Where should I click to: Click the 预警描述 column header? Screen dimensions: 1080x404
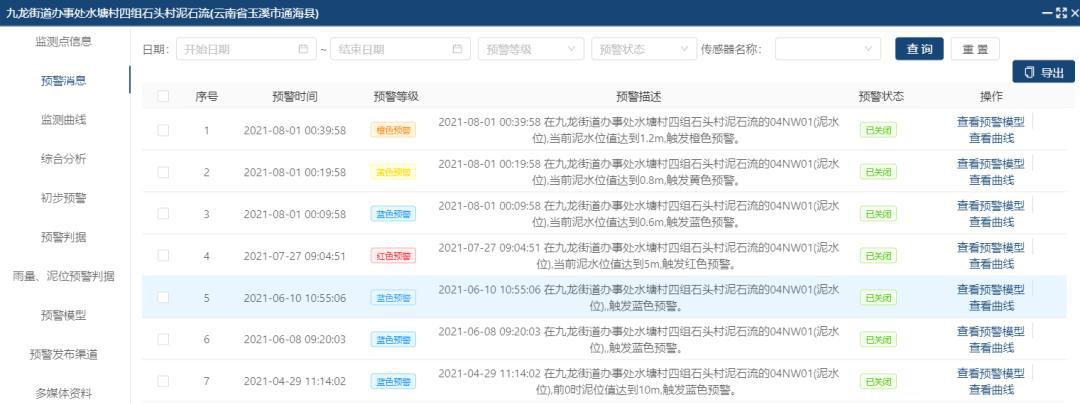click(638, 96)
